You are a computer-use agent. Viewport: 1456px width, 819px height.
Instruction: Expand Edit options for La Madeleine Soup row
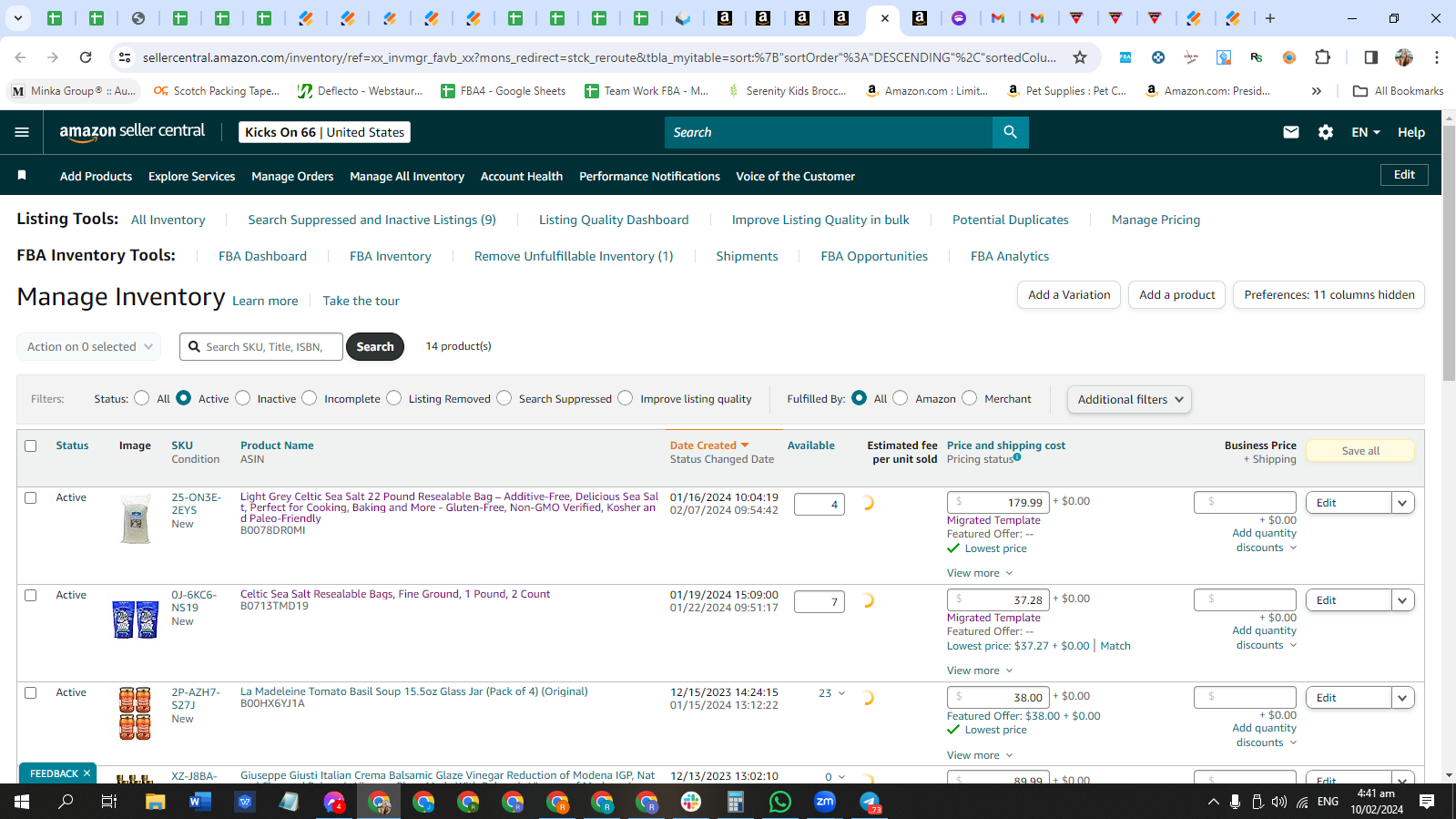pos(1402,698)
